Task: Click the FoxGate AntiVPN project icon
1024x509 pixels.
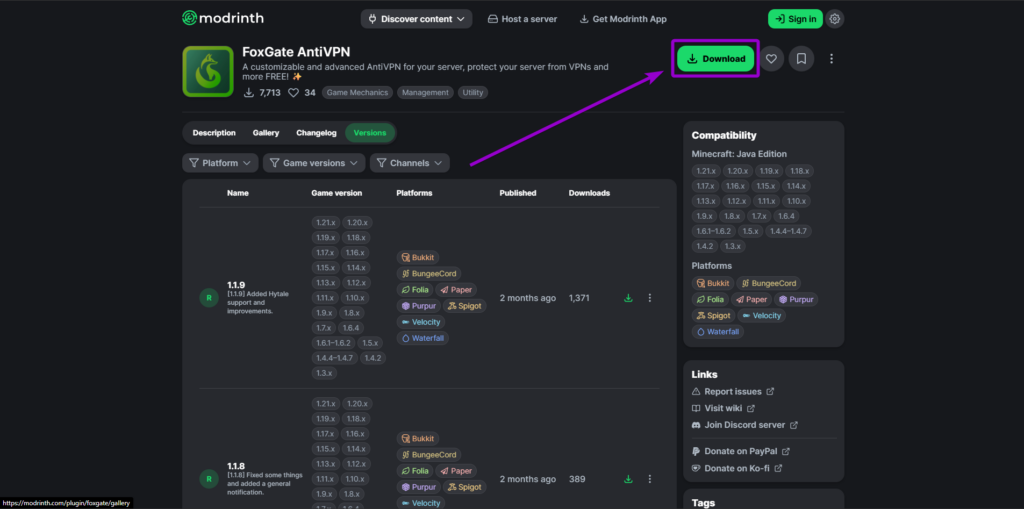Action: tap(208, 71)
